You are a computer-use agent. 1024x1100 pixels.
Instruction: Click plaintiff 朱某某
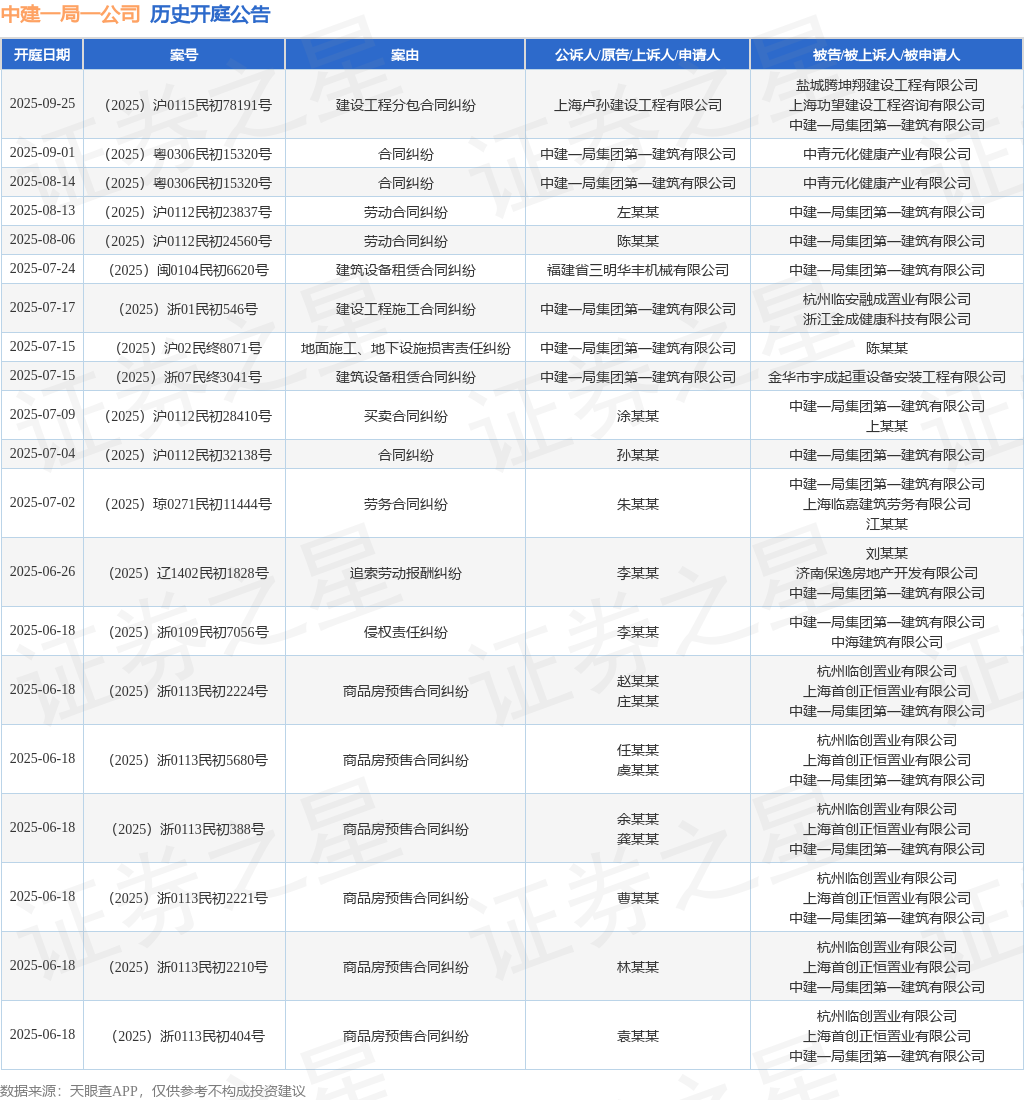click(638, 504)
